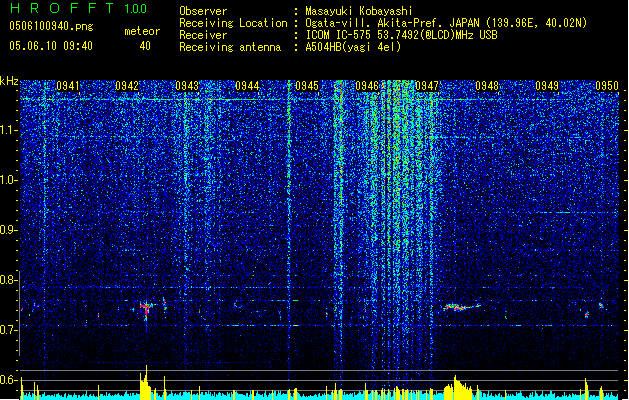Click the Receiving Location label
This screenshot has height=400, width=629.
point(233,23)
